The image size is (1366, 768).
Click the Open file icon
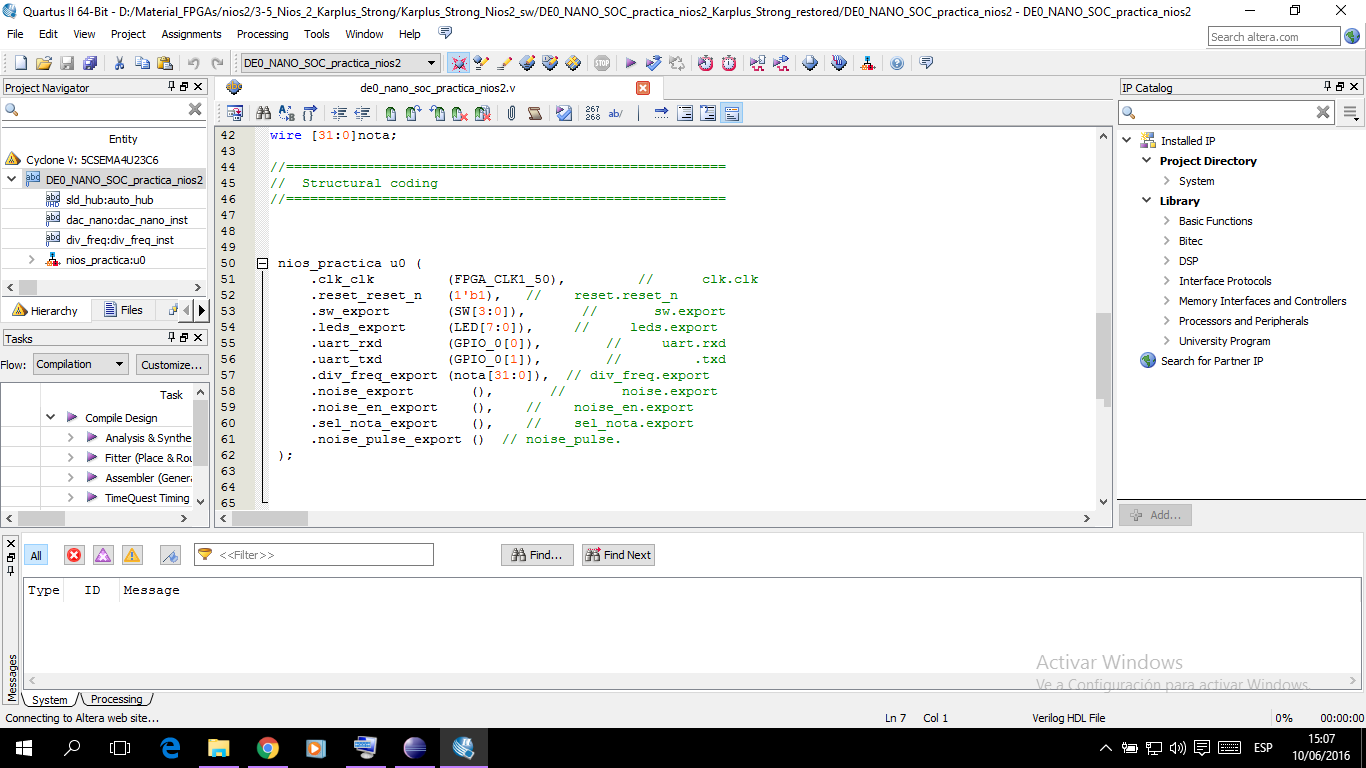click(x=43, y=63)
